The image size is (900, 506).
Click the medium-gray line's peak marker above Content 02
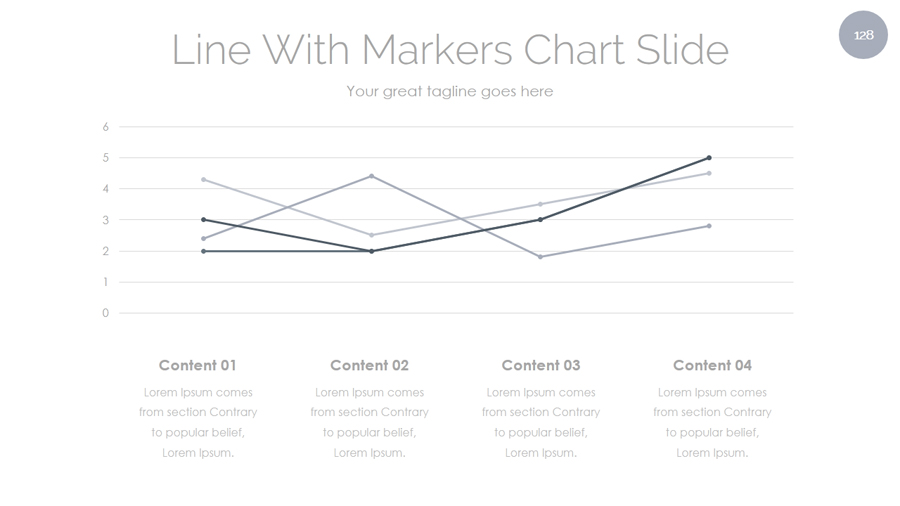click(x=372, y=176)
